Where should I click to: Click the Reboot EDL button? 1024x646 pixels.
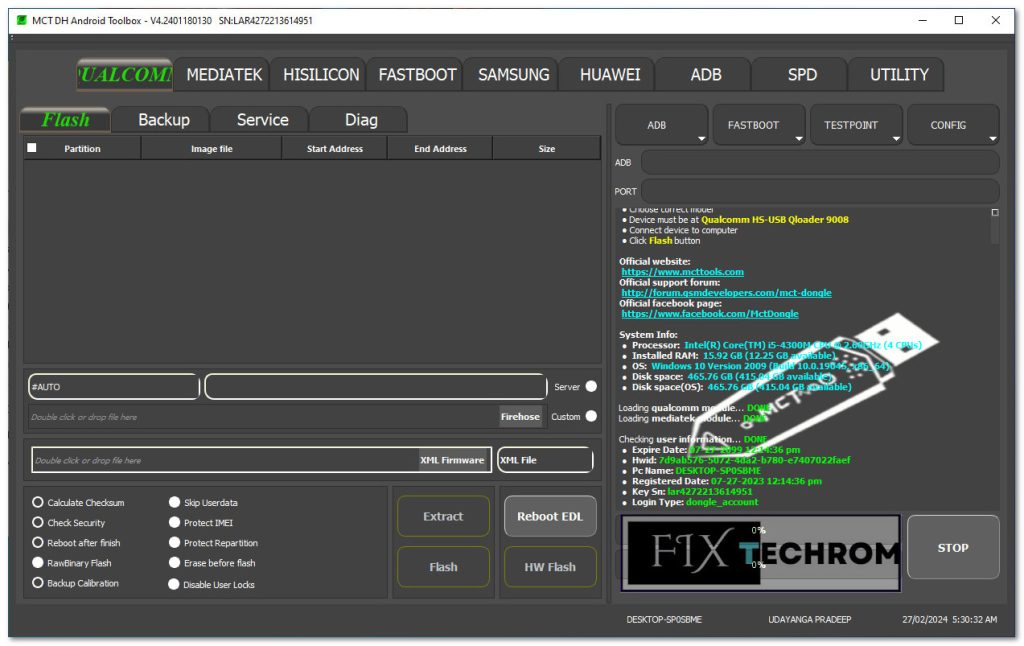coord(550,517)
